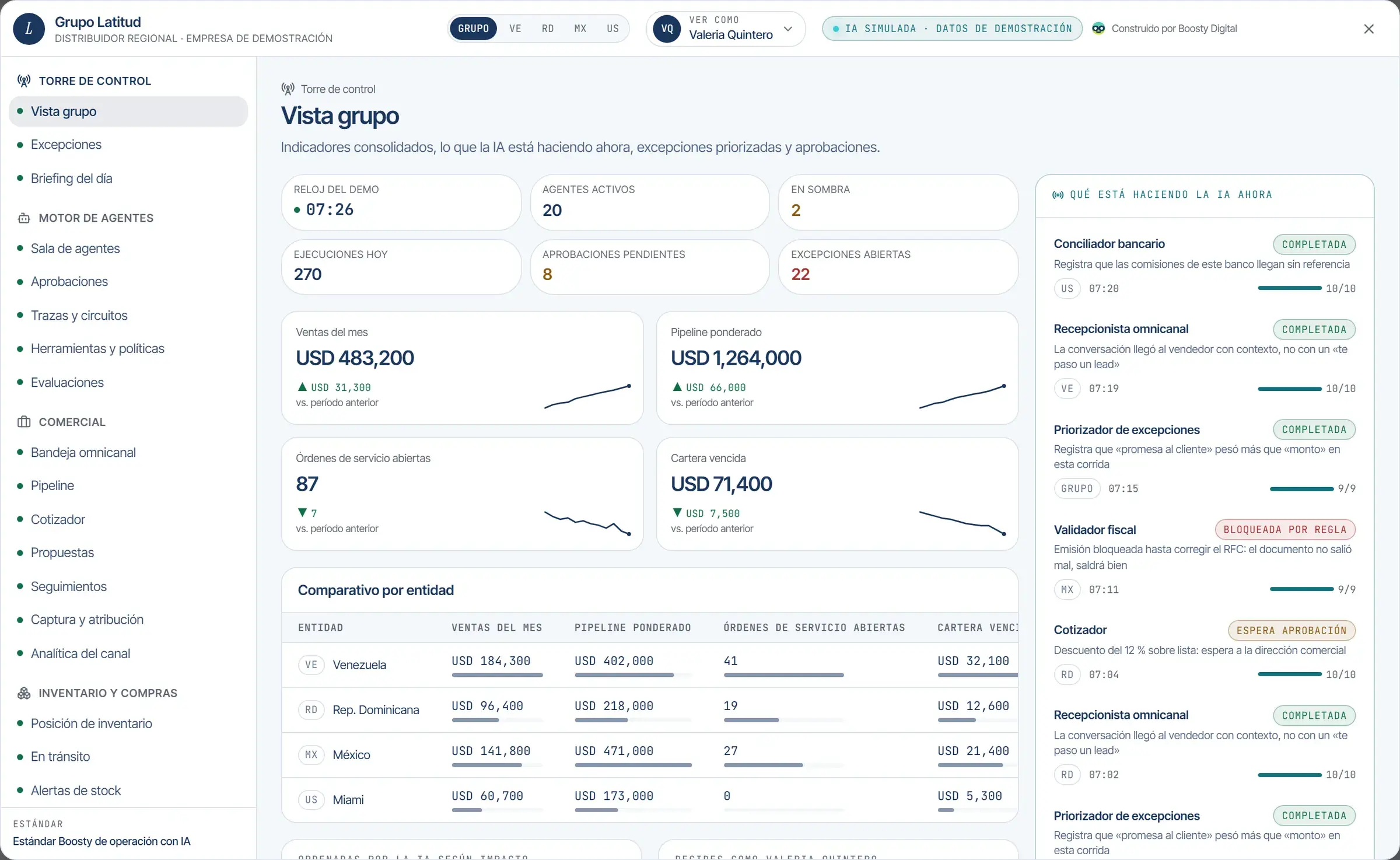This screenshot has height=860, width=1400.
Task: Click the Validador fiscal 9/9 progress bar
Action: pos(1301,589)
